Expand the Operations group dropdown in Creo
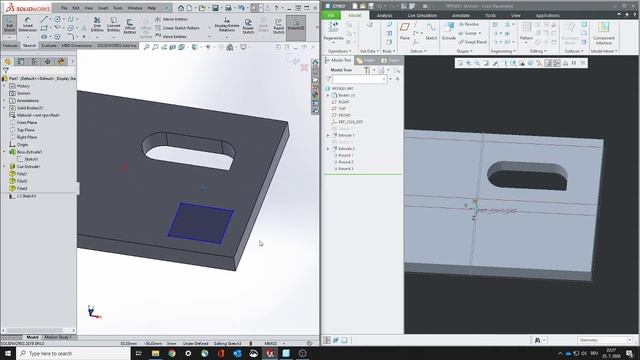 click(339, 51)
